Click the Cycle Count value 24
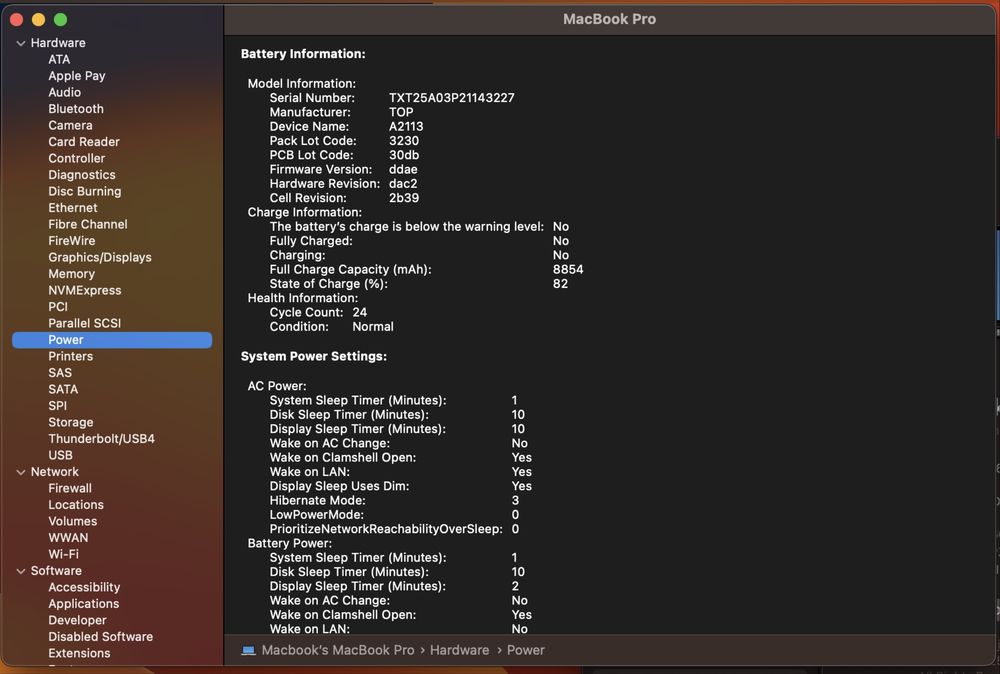Screen dimensions: 1000x674 point(360,312)
